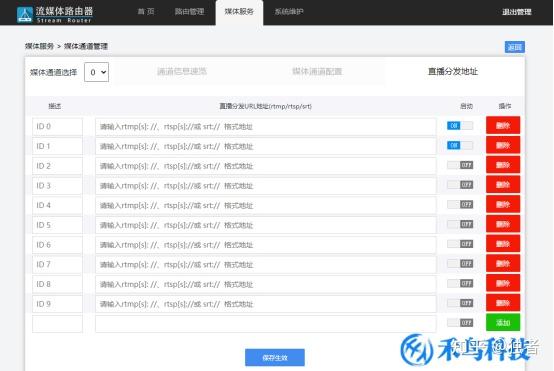Click the URL address field for ID 8
Image resolution: width=554 pixels, height=371 pixels.
tap(266, 284)
